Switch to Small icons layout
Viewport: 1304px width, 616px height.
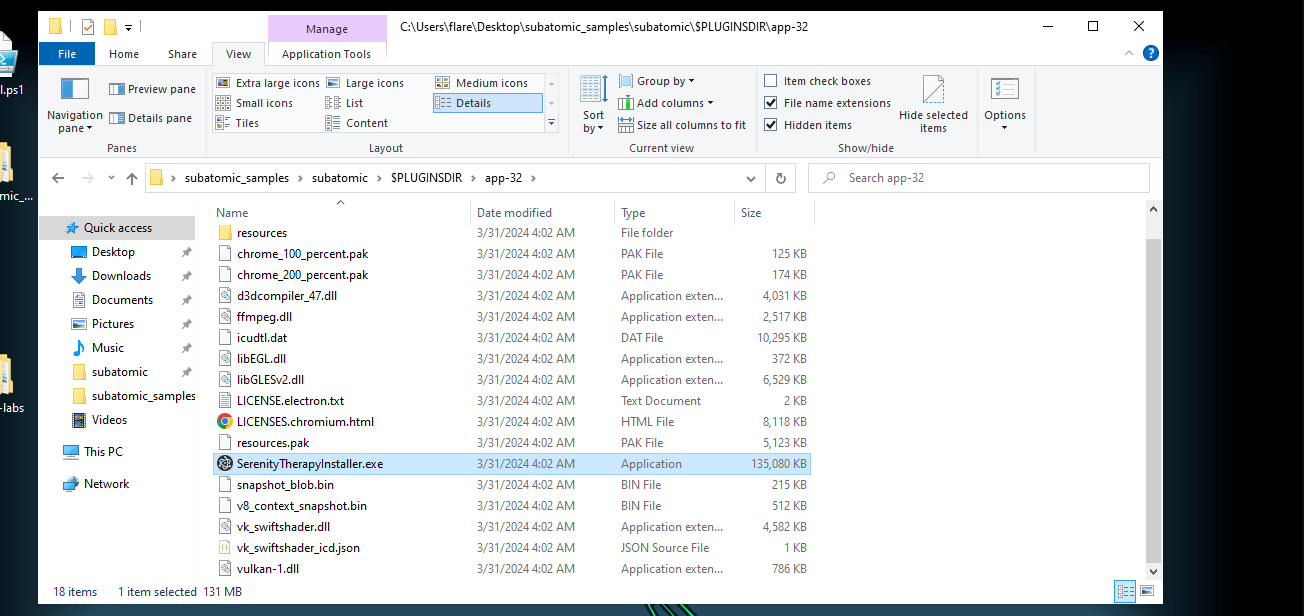pyautogui.click(x=255, y=103)
